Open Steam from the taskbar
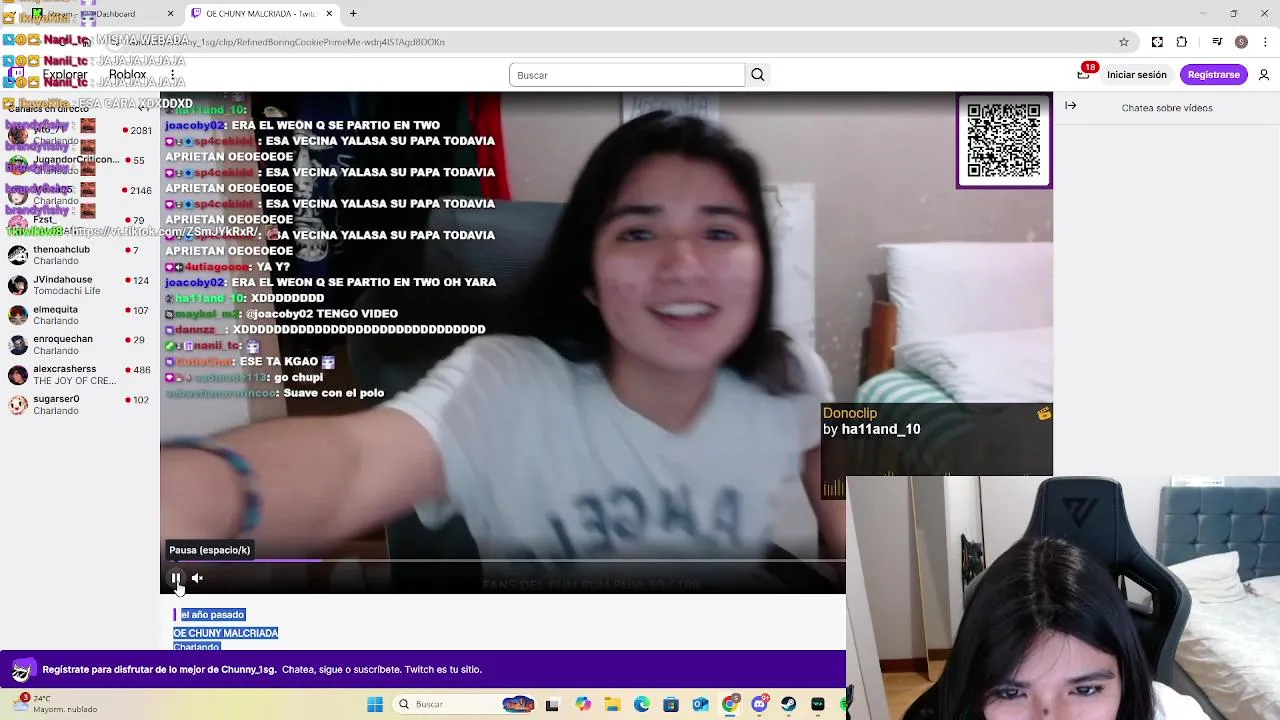This screenshot has height=720, width=1280. click(789, 704)
